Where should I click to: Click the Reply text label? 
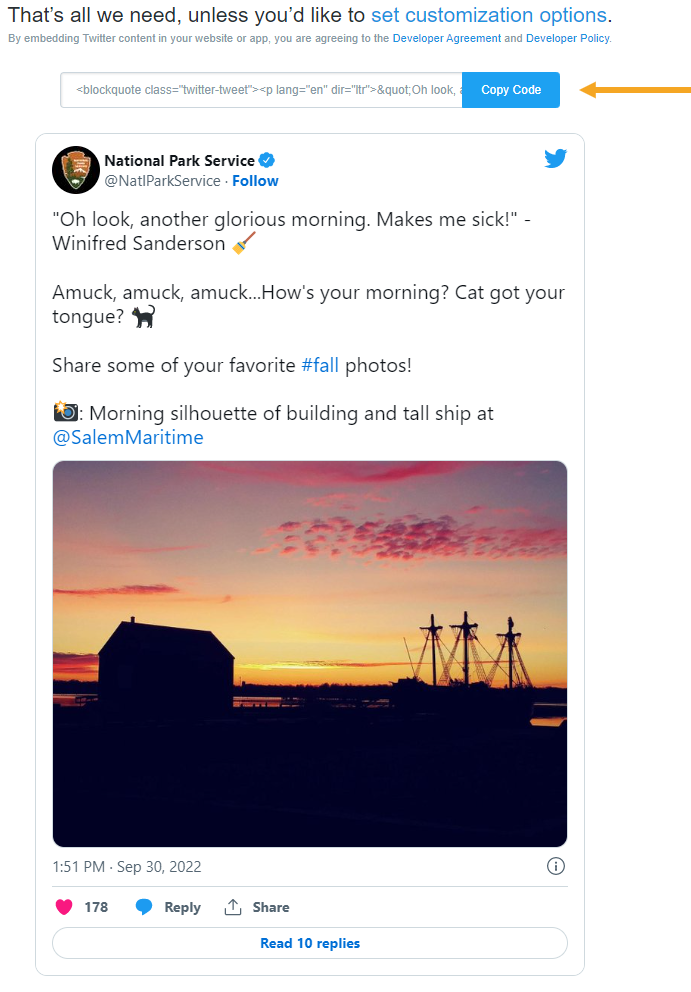click(x=182, y=907)
